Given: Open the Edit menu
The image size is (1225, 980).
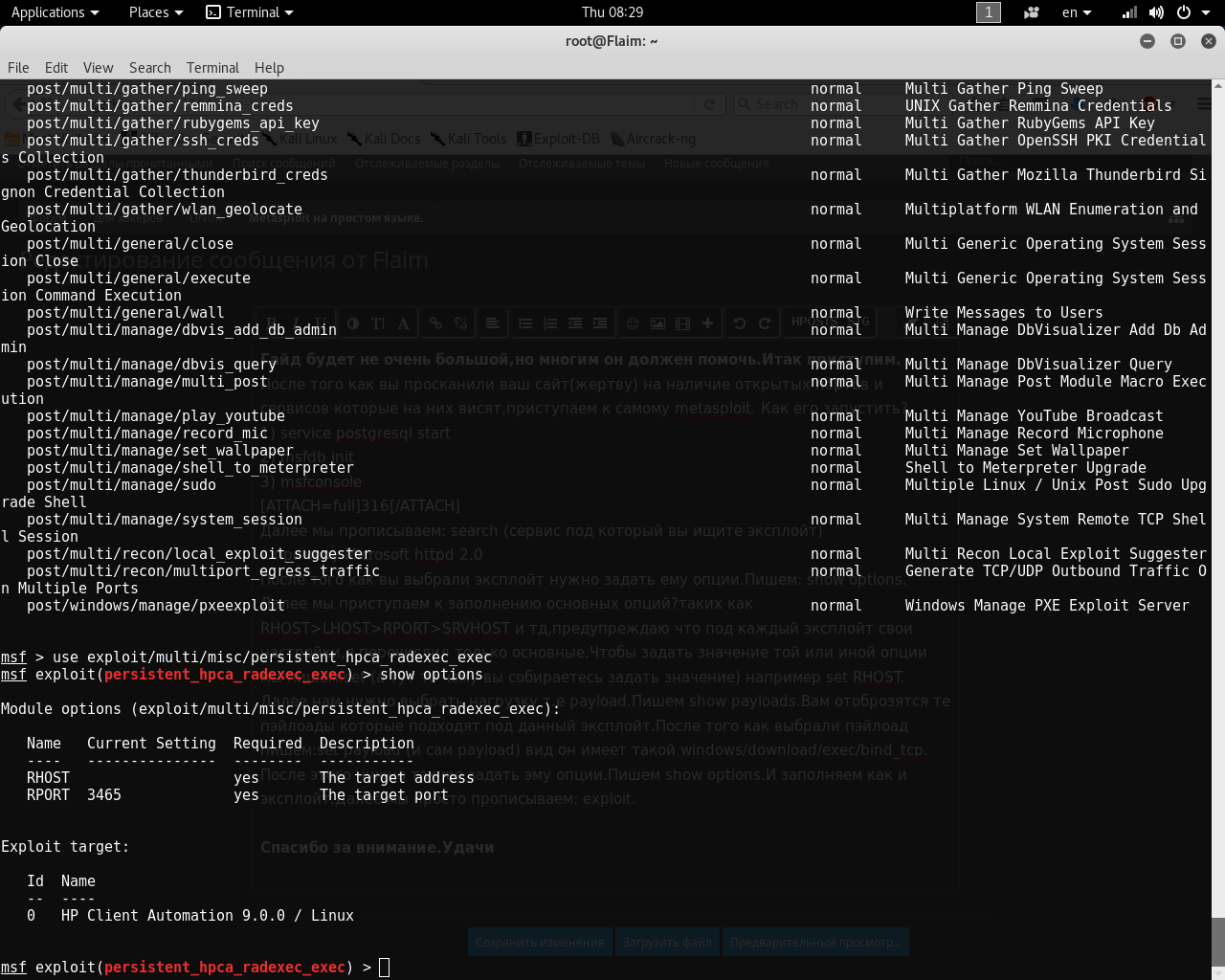Looking at the screenshot, I should pos(56,68).
